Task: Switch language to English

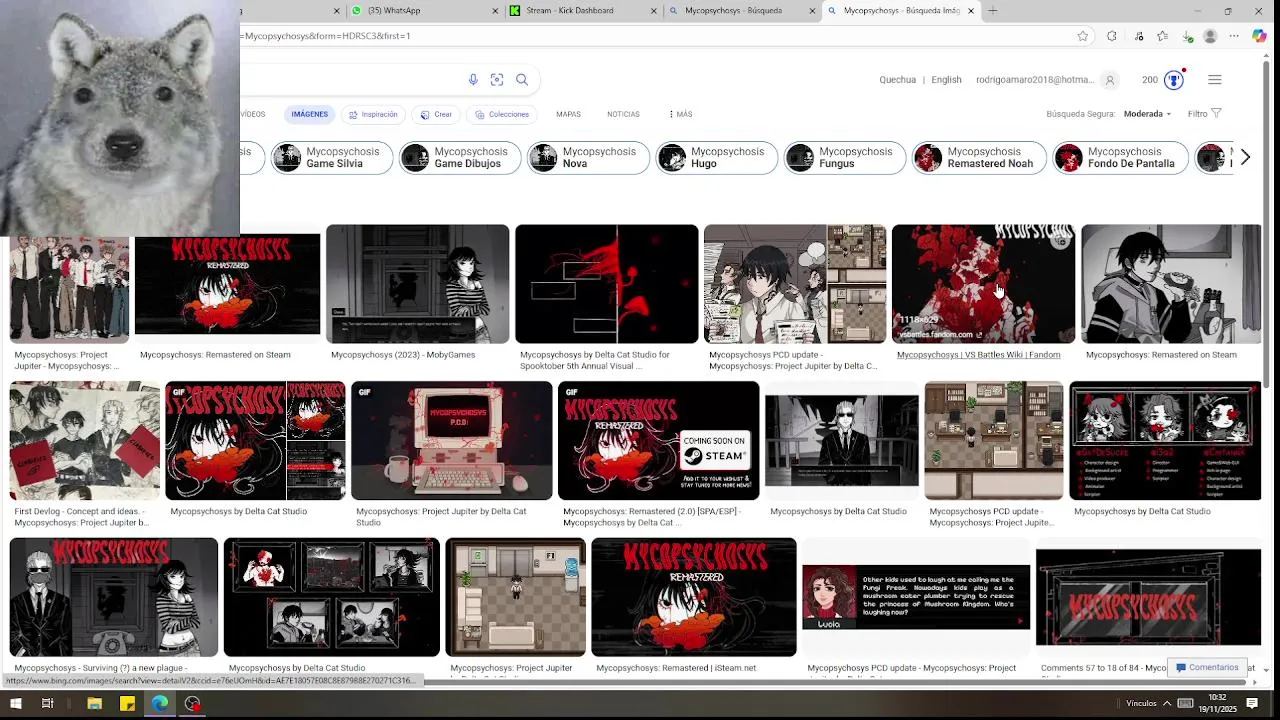Action: tap(946, 80)
